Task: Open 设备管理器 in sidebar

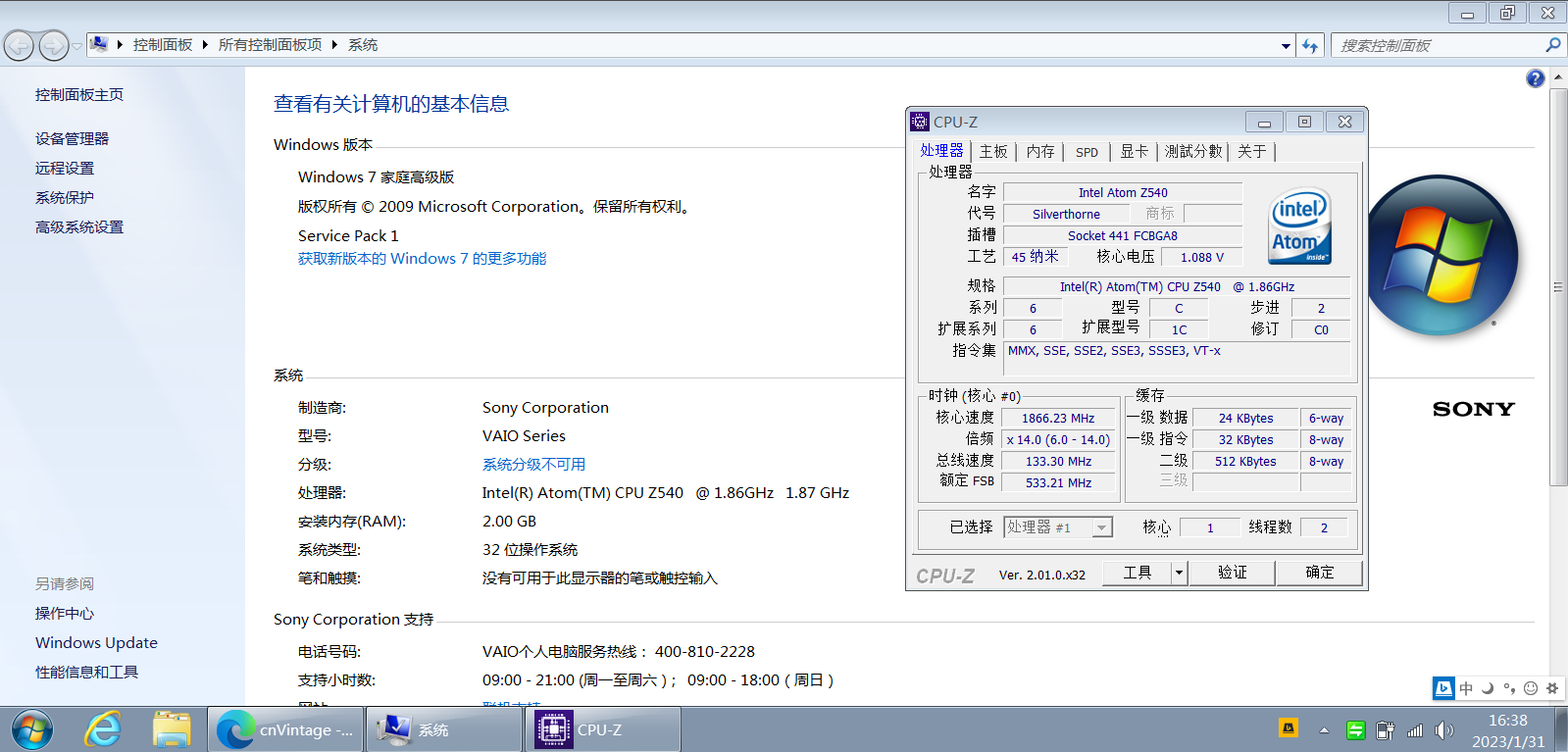Action: (x=72, y=139)
